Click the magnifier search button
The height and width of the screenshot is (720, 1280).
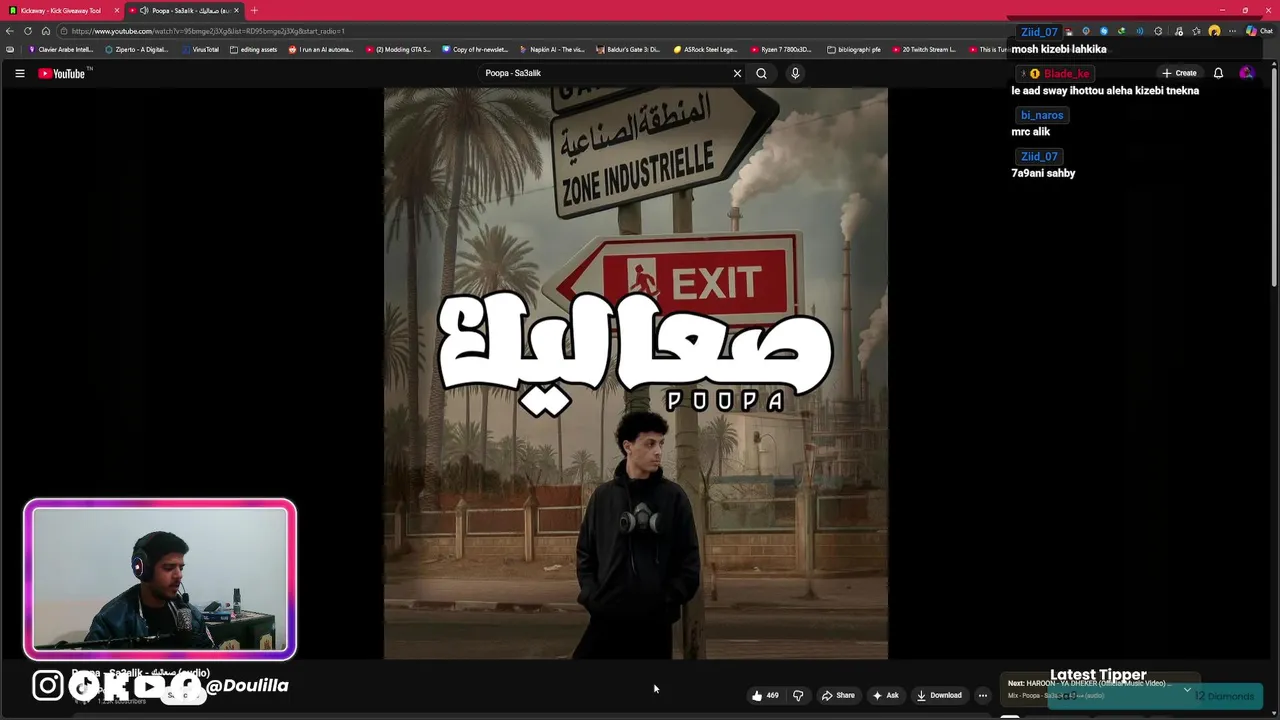(761, 73)
